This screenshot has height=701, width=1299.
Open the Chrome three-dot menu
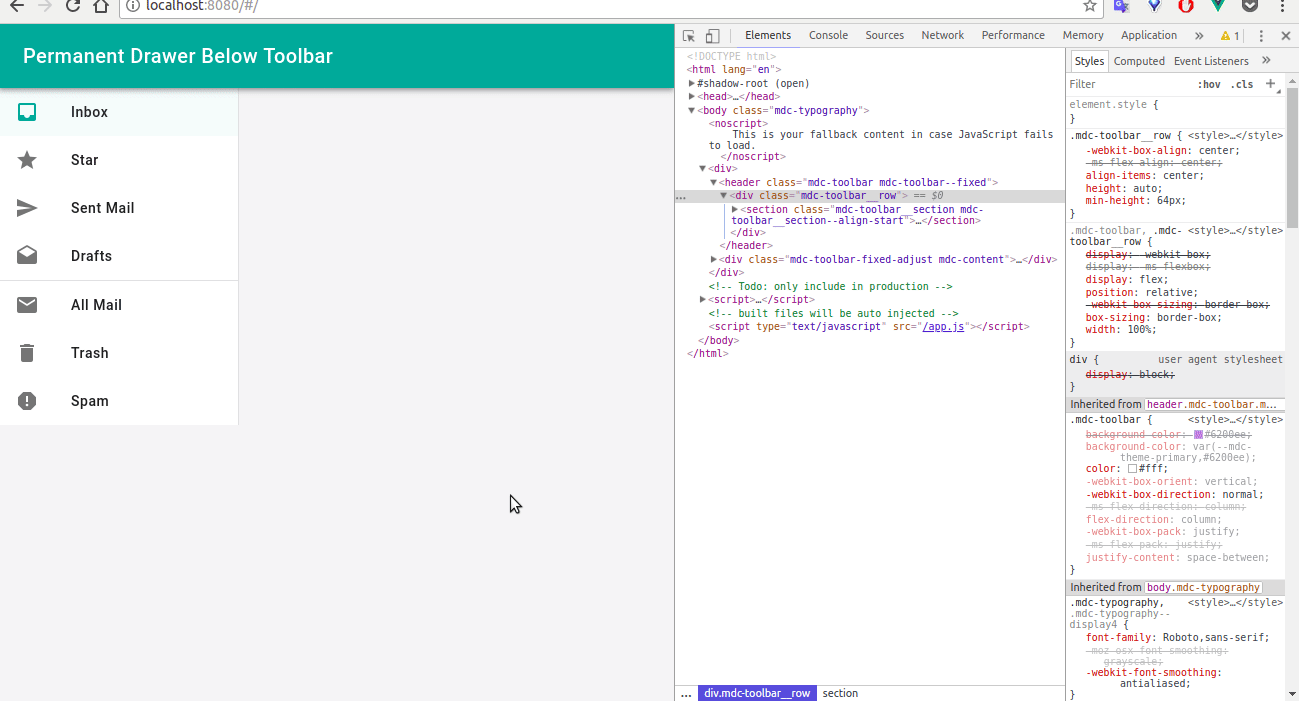[1282, 6]
